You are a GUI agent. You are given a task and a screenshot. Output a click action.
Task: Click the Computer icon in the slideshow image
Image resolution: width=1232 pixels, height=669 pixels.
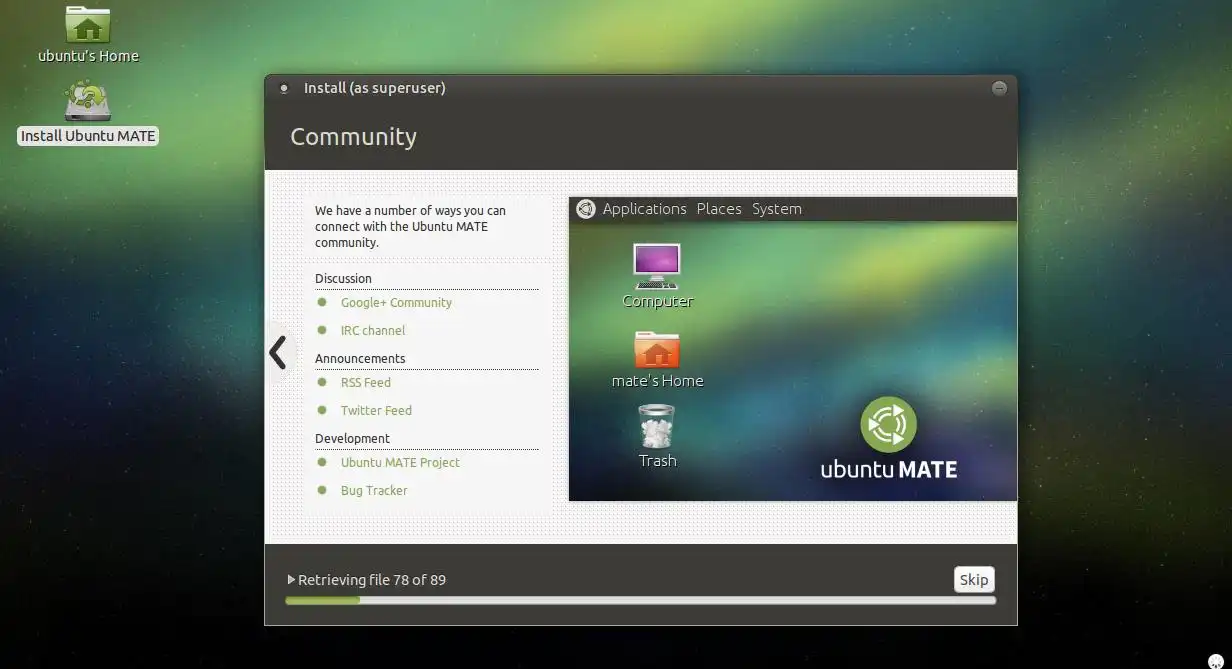pyautogui.click(x=657, y=266)
